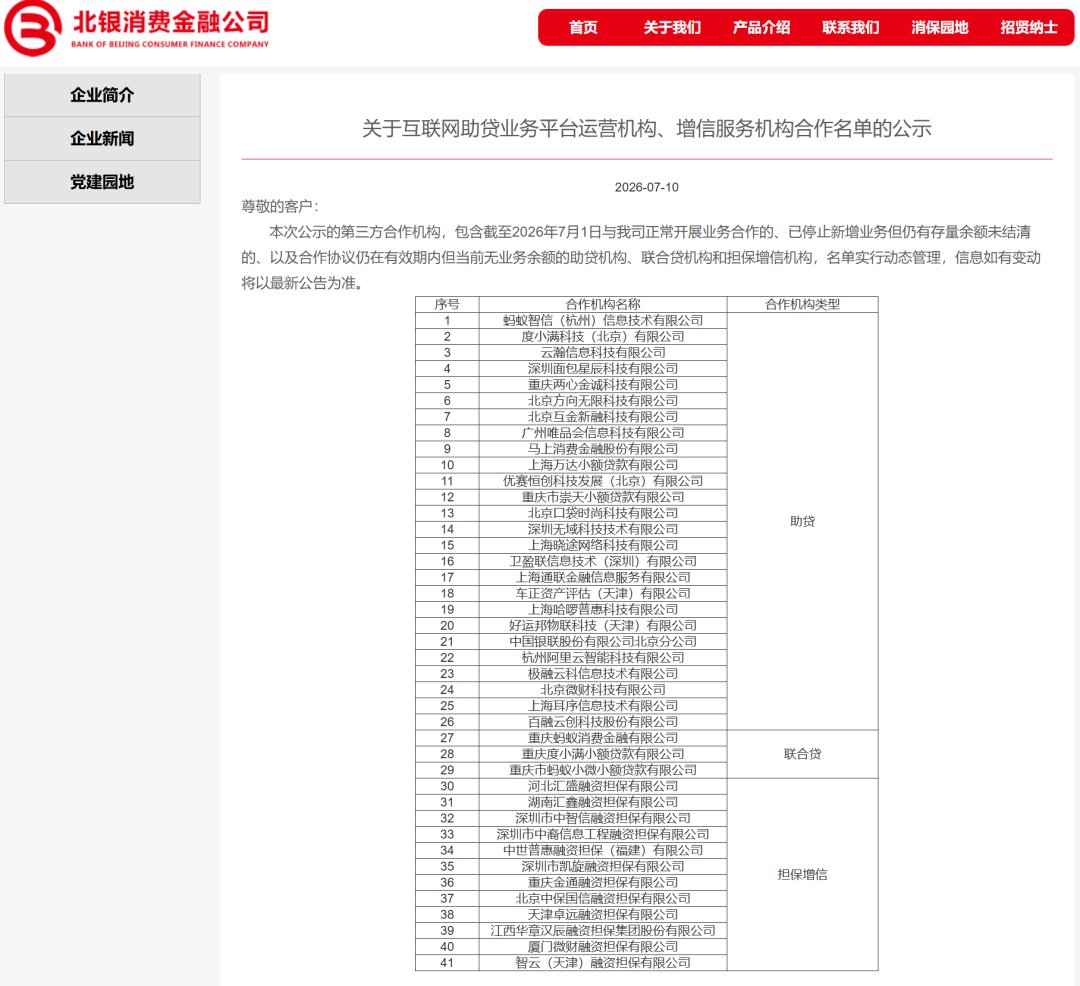Open the 消保园地 menu item
Image resolution: width=1080 pixels, height=986 pixels.
pyautogui.click(x=939, y=28)
